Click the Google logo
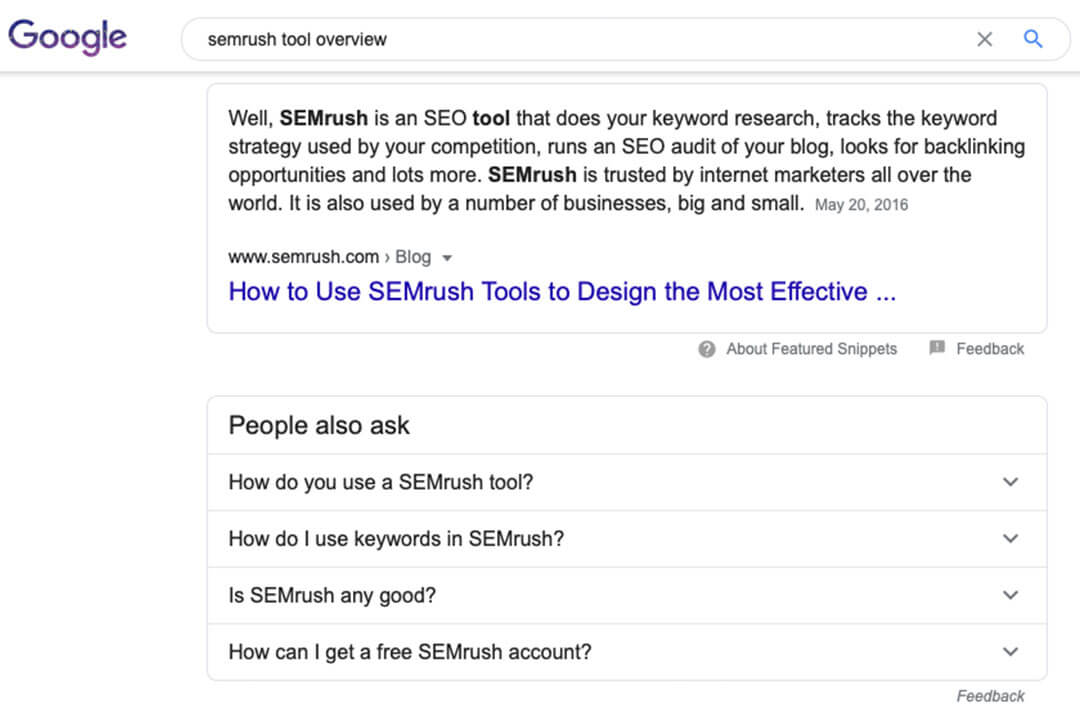Screen dimensions: 1080x720 [x=68, y=37]
